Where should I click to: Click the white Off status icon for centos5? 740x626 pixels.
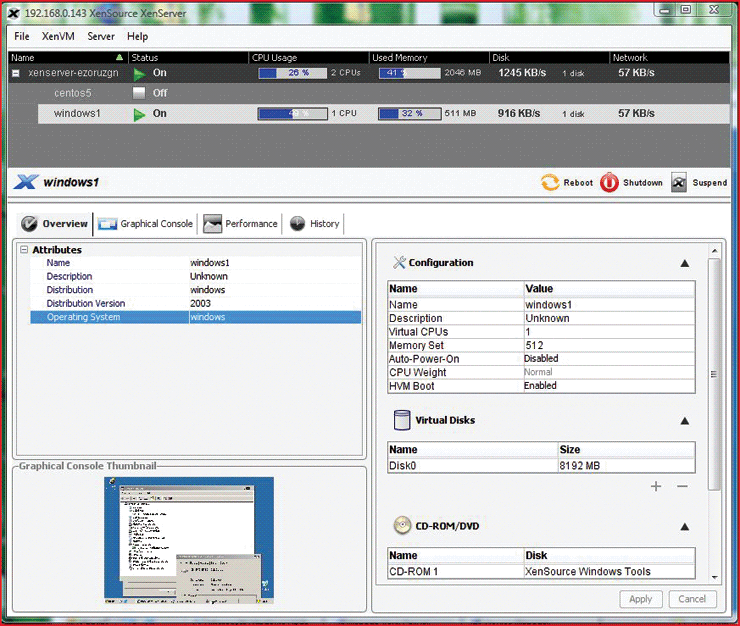[139, 93]
